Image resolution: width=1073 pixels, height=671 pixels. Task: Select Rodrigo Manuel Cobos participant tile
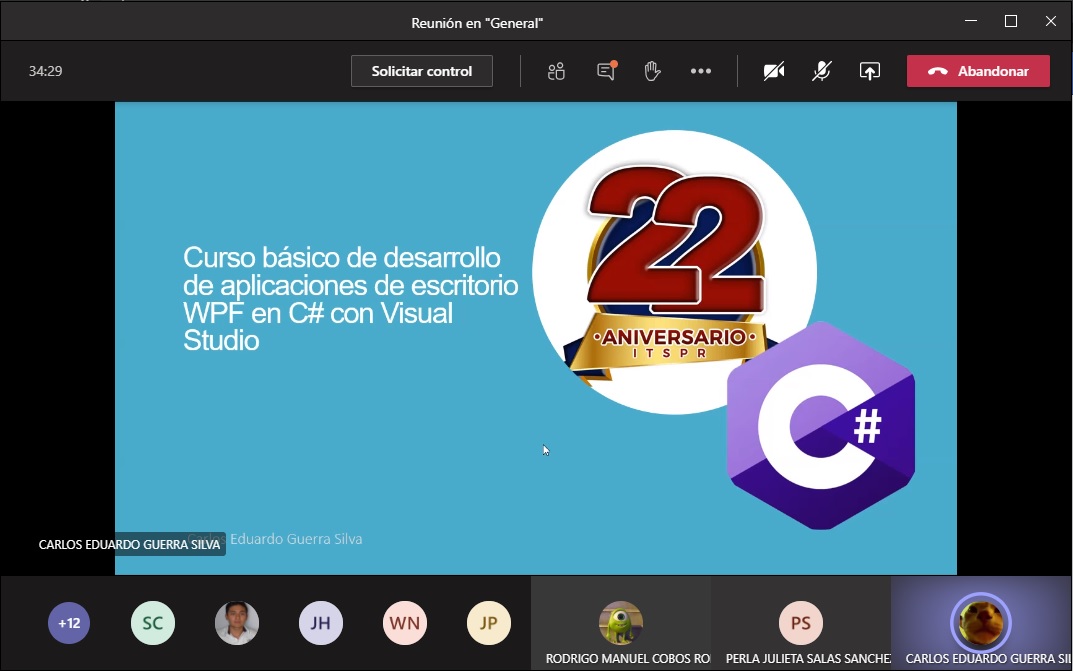(621, 623)
